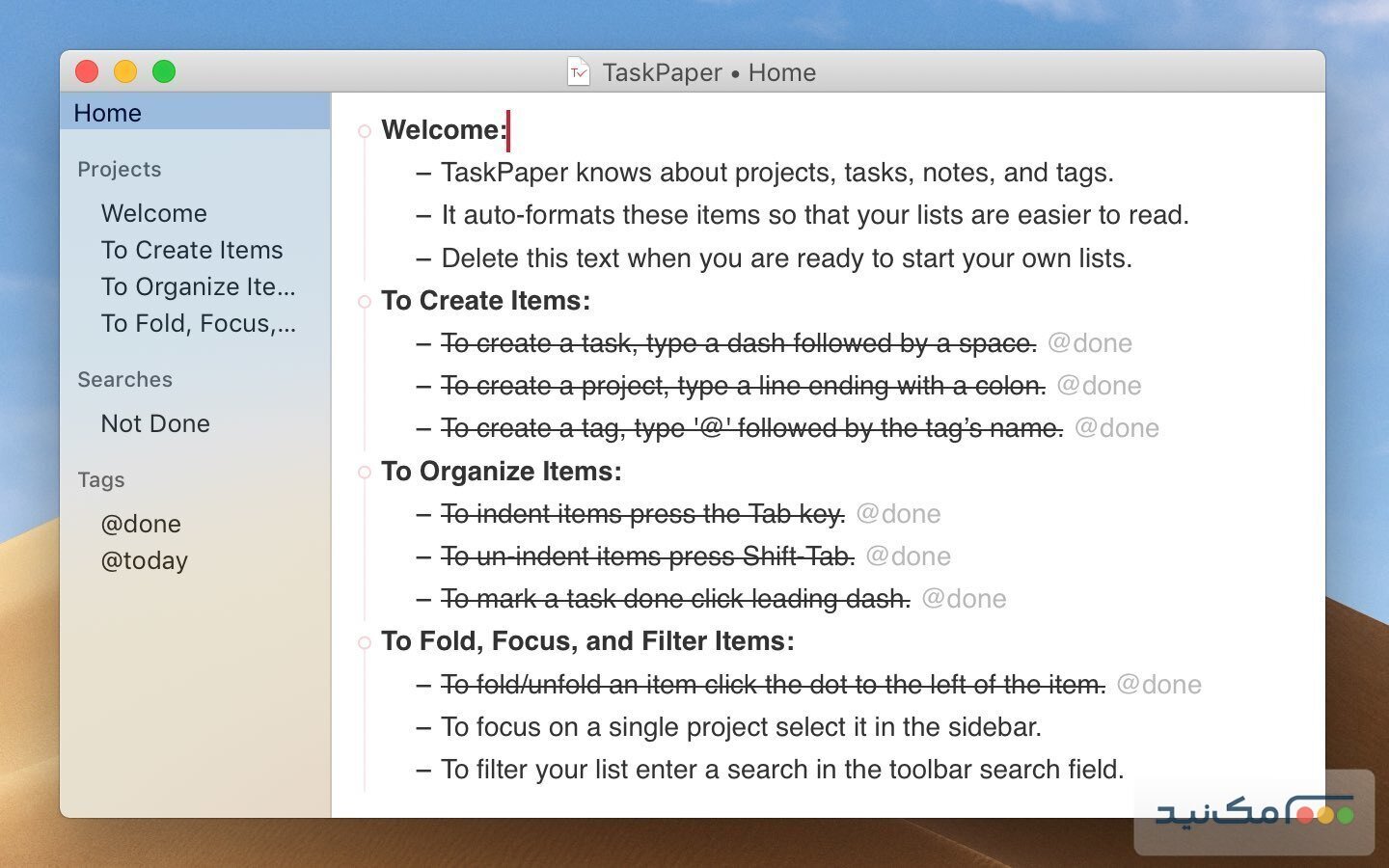Select "To Create Items" project in the sidebar
The image size is (1389, 868).
pyautogui.click(x=192, y=250)
